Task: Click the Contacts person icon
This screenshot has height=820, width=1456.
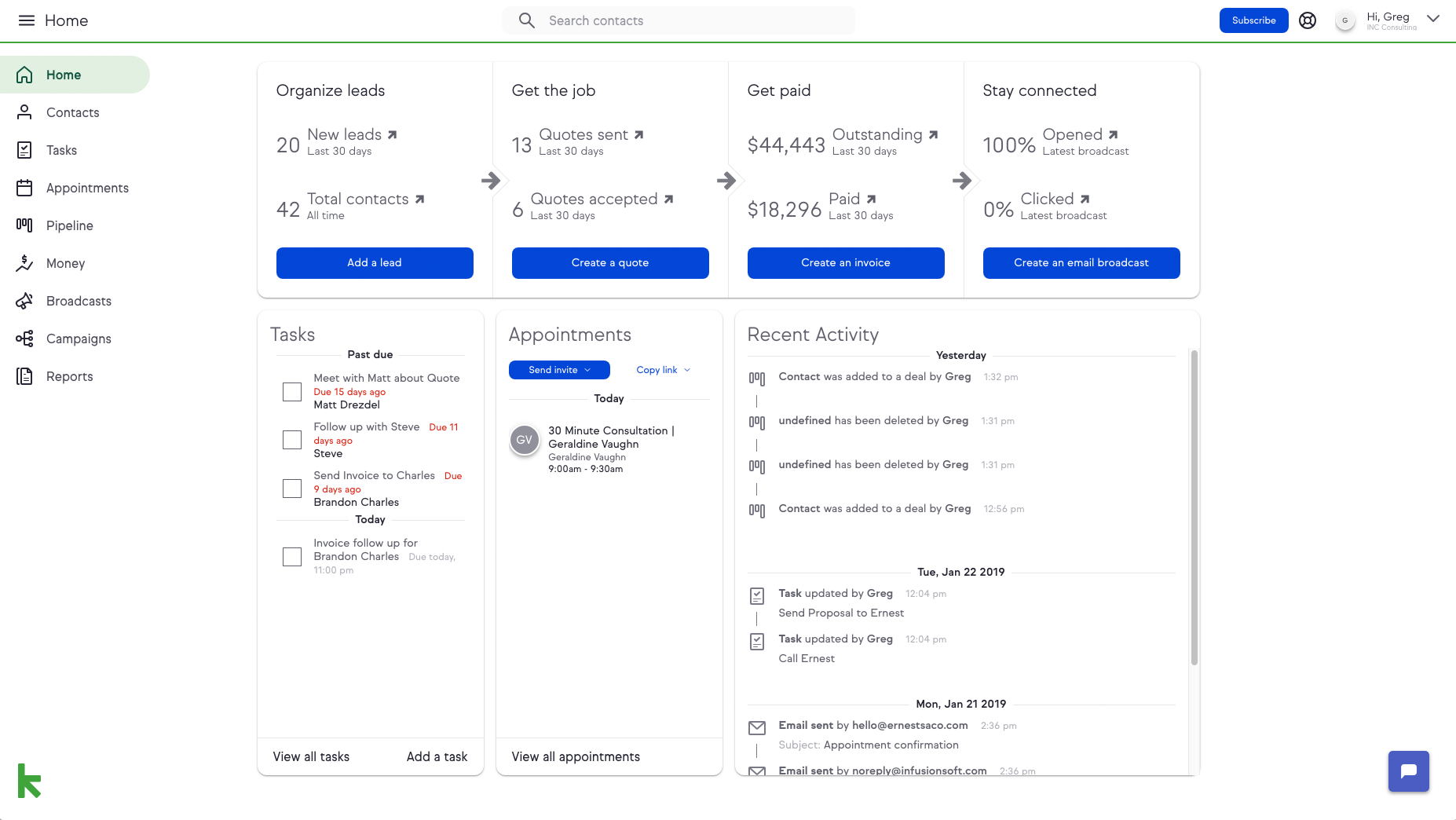Action: [x=24, y=112]
